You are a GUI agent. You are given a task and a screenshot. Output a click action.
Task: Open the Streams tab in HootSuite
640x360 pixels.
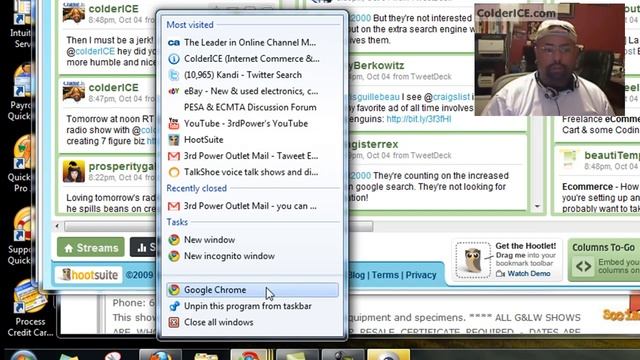(x=91, y=247)
